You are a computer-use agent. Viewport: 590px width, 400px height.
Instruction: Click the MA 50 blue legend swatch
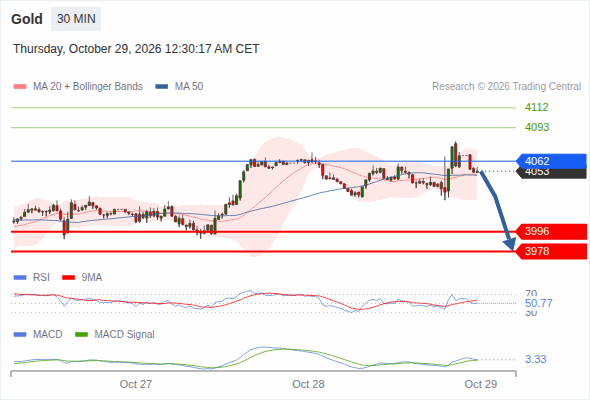pyautogui.click(x=162, y=87)
